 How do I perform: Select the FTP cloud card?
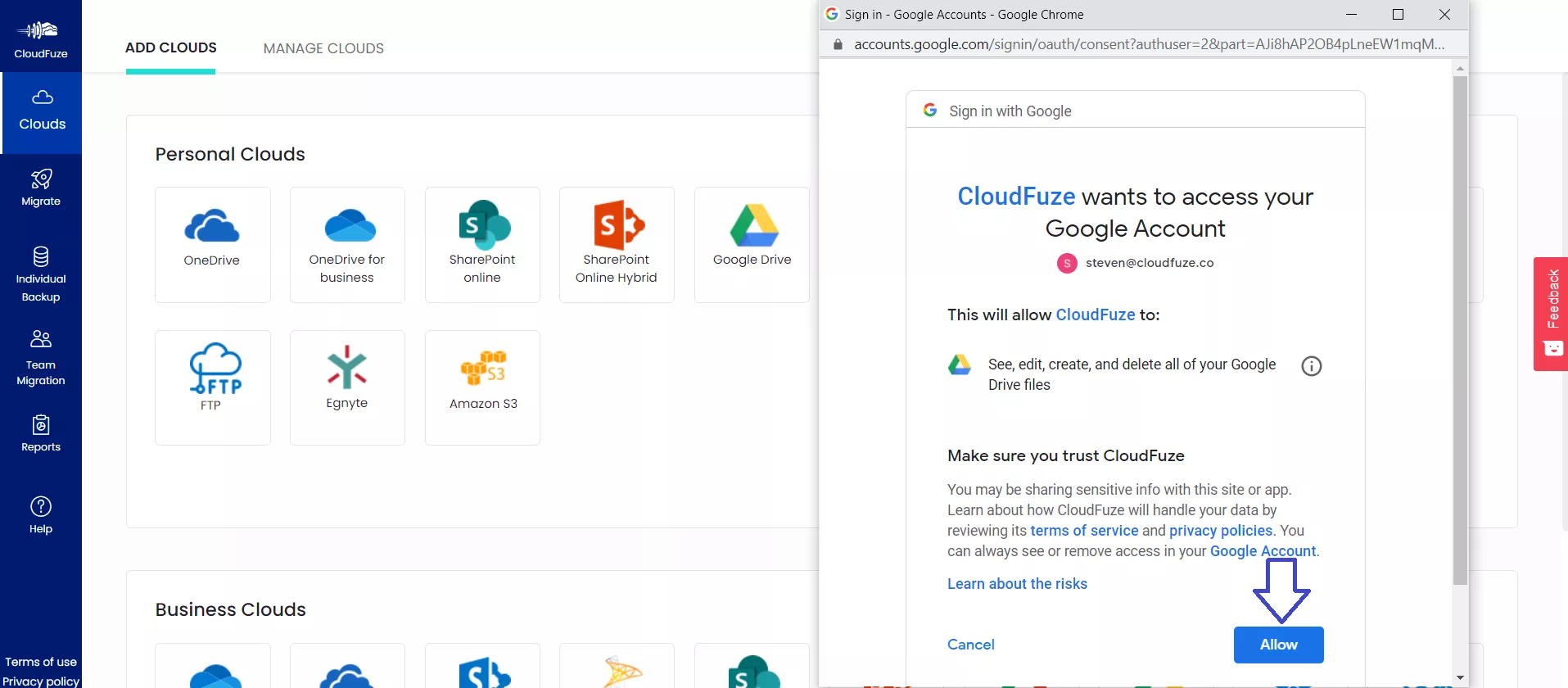[212, 387]
